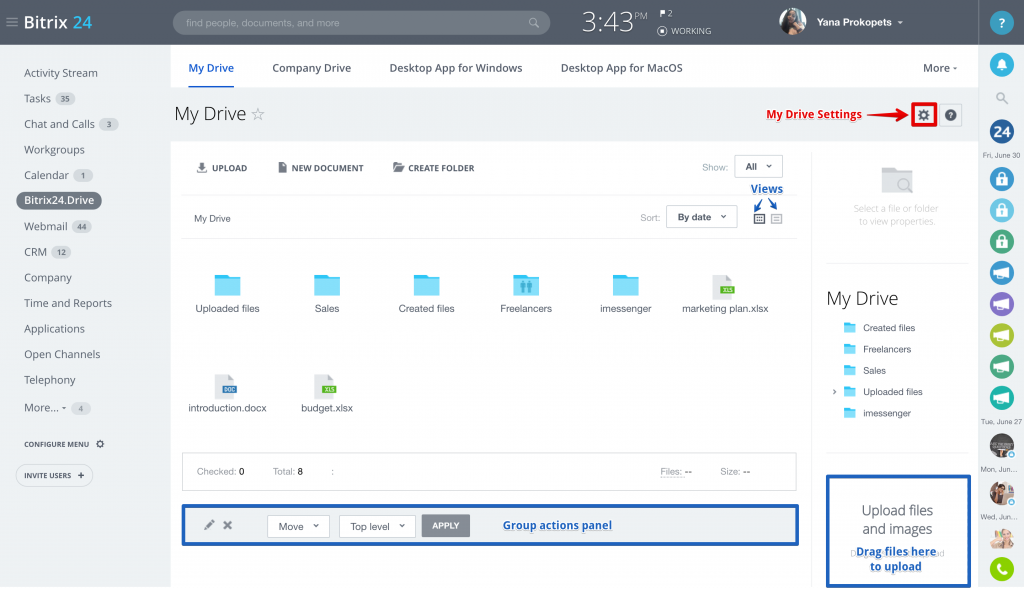Open My Drive settings gear icon

(923, 115)
